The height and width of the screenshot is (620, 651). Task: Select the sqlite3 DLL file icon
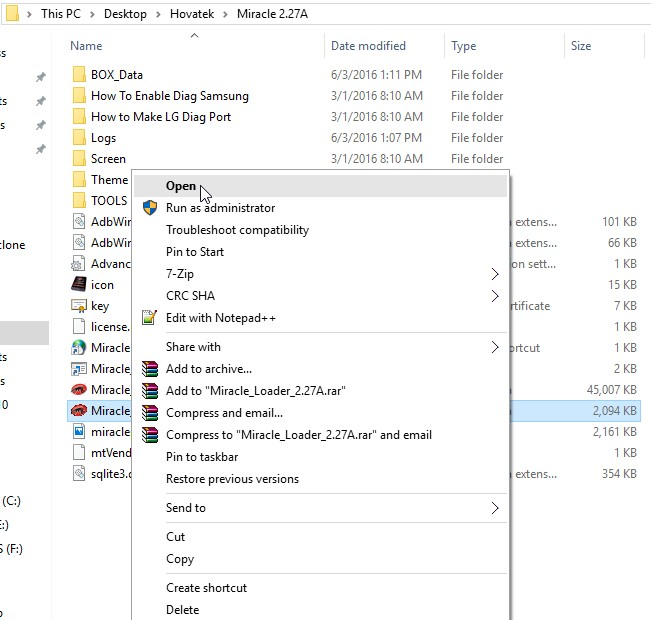click(79, 473)
